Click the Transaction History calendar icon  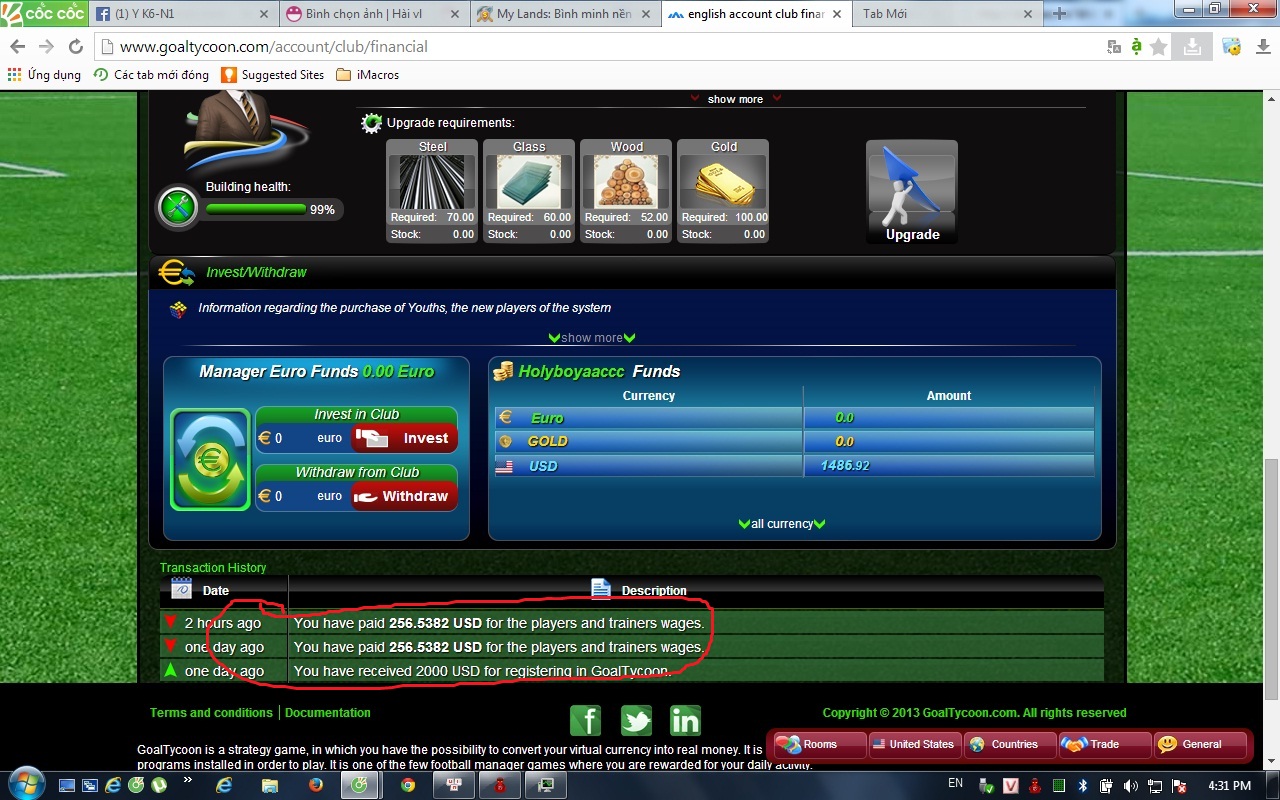[x=181, y=589]
